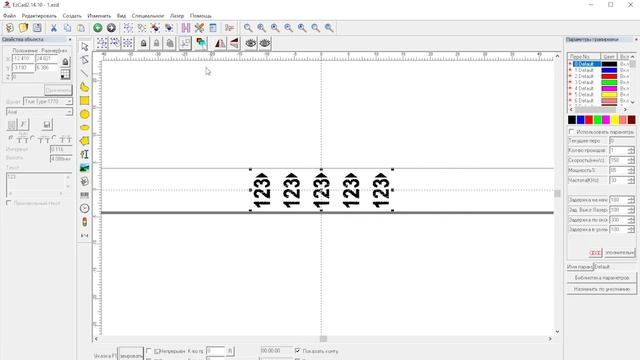Pick the green color swatch in palette
Screen dimensions: 640x360
(x=598, y=120)
